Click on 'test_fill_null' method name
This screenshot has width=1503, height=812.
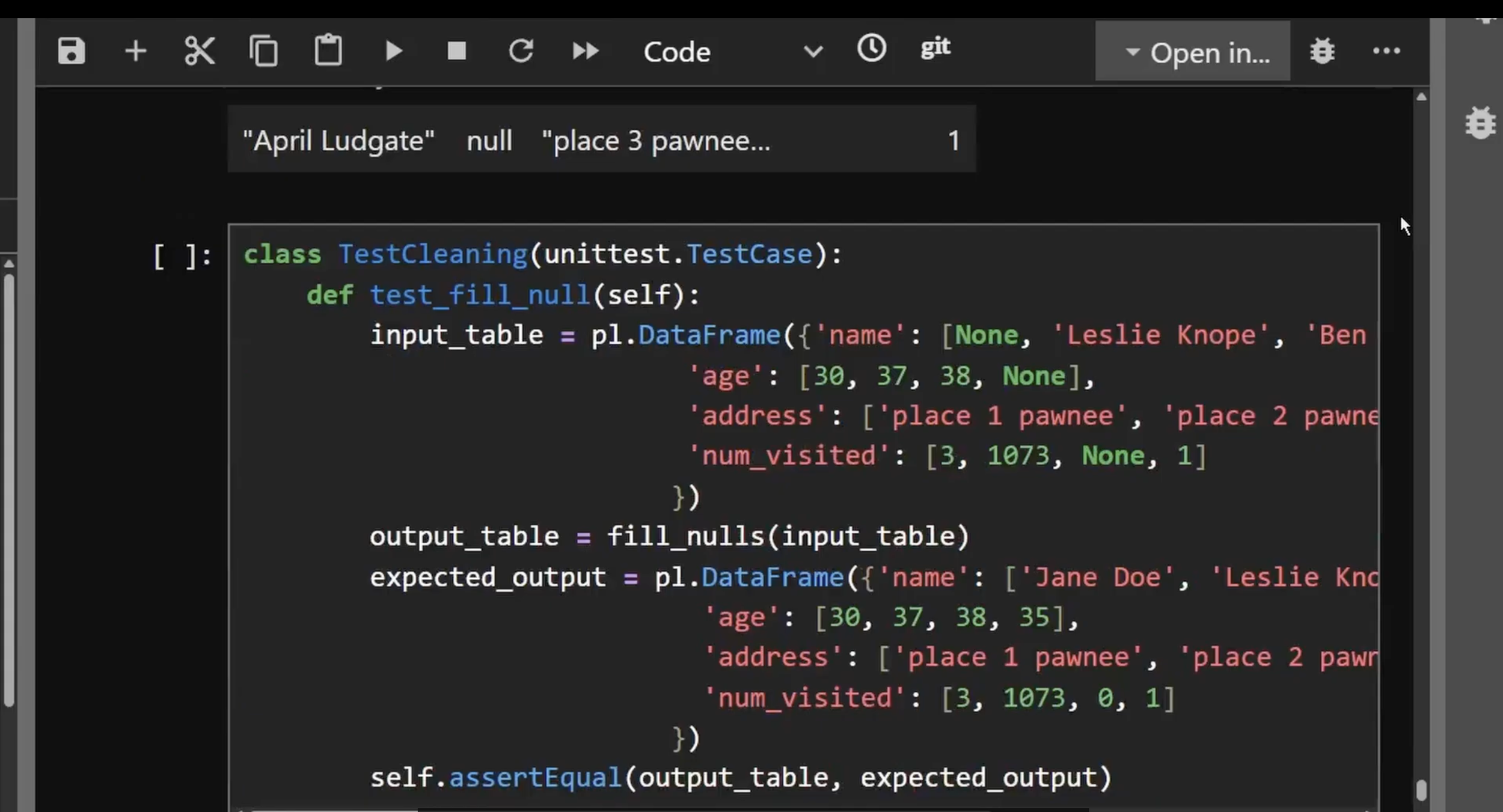pyautogui.click(x=480, y=295)
